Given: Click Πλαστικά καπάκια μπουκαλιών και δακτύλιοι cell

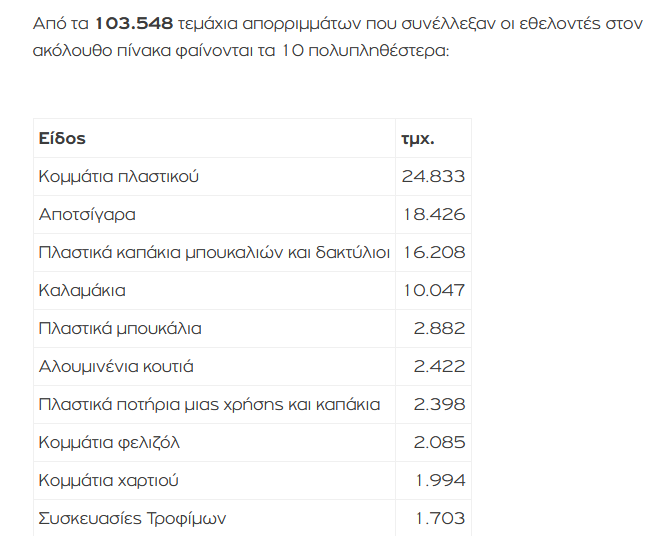Looking at the screenshot, I should [214, 253].
